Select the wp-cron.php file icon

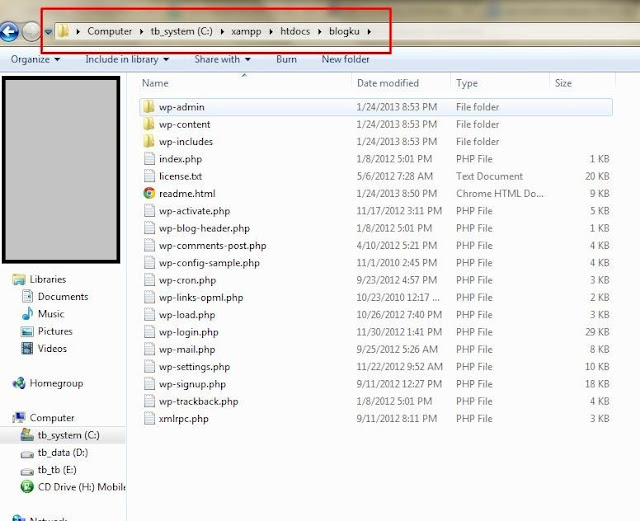tap(149, 280)
